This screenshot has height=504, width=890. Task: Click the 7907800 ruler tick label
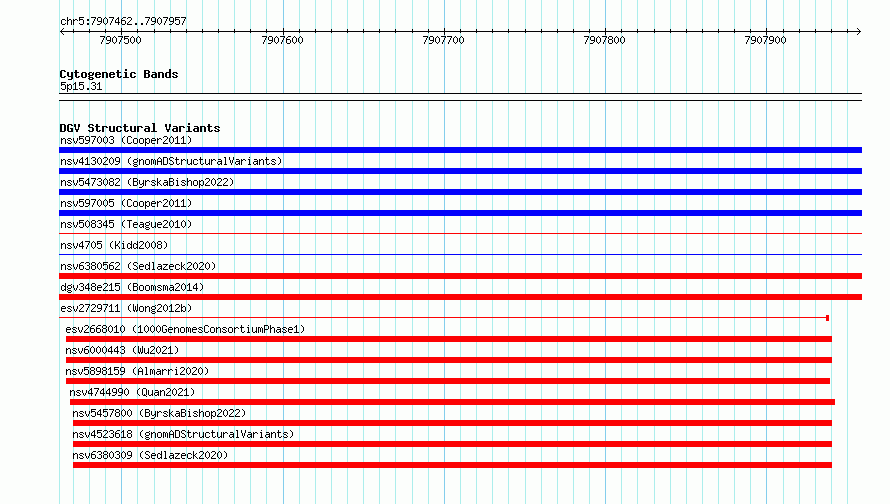click(604, 40)
